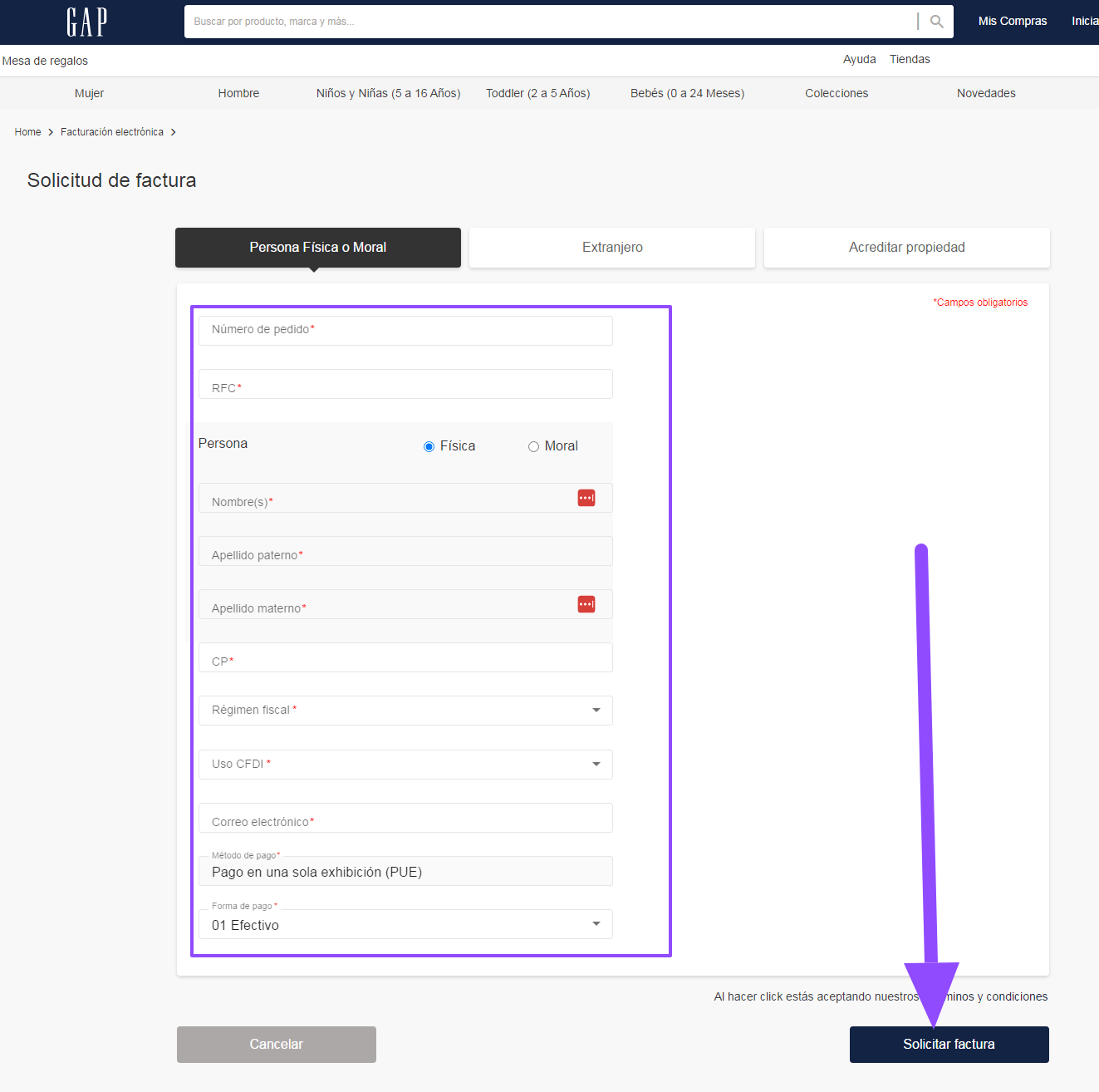
Task: Focus the product search box
Action: point(551,22)
